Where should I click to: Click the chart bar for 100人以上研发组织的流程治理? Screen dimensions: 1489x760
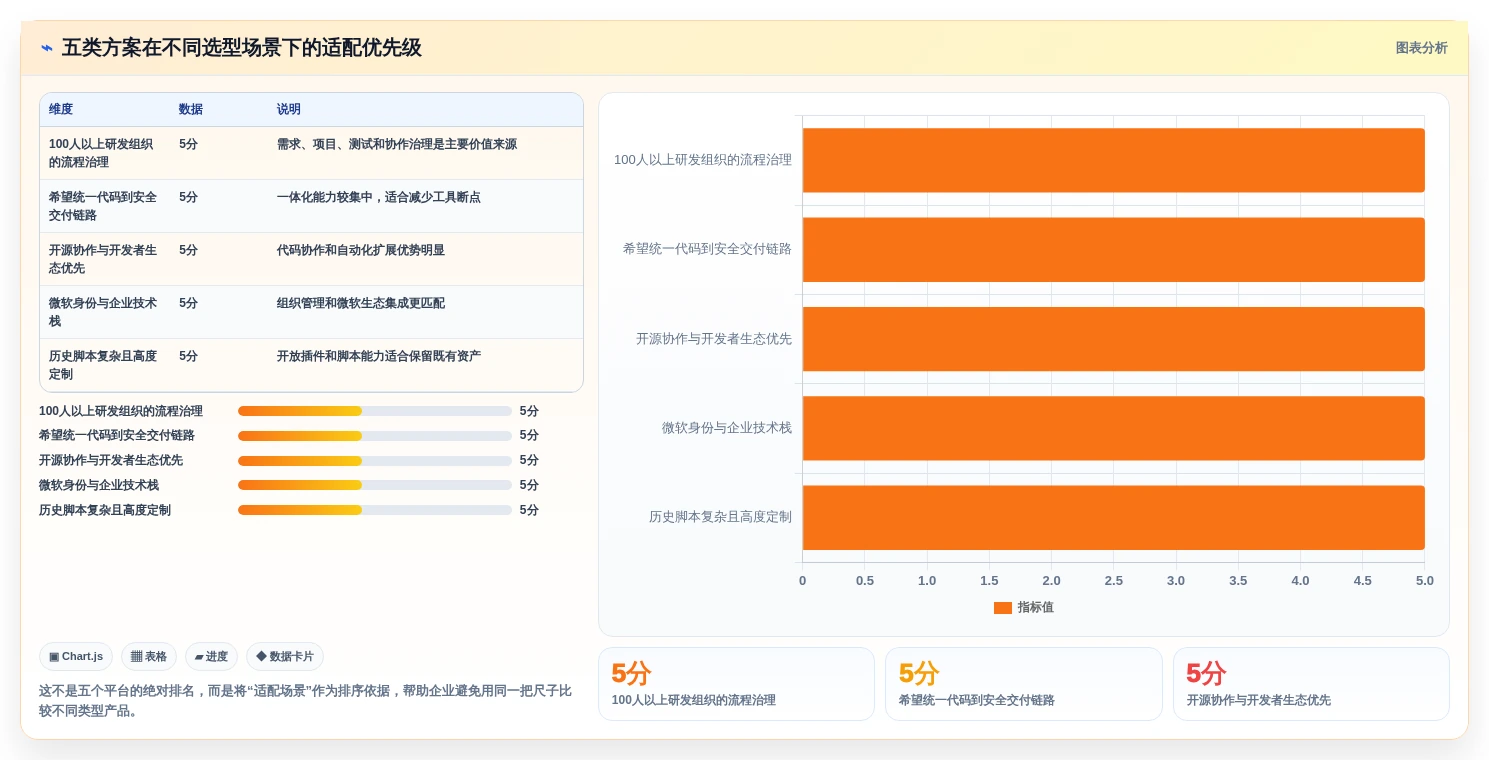click(1113, 160)
